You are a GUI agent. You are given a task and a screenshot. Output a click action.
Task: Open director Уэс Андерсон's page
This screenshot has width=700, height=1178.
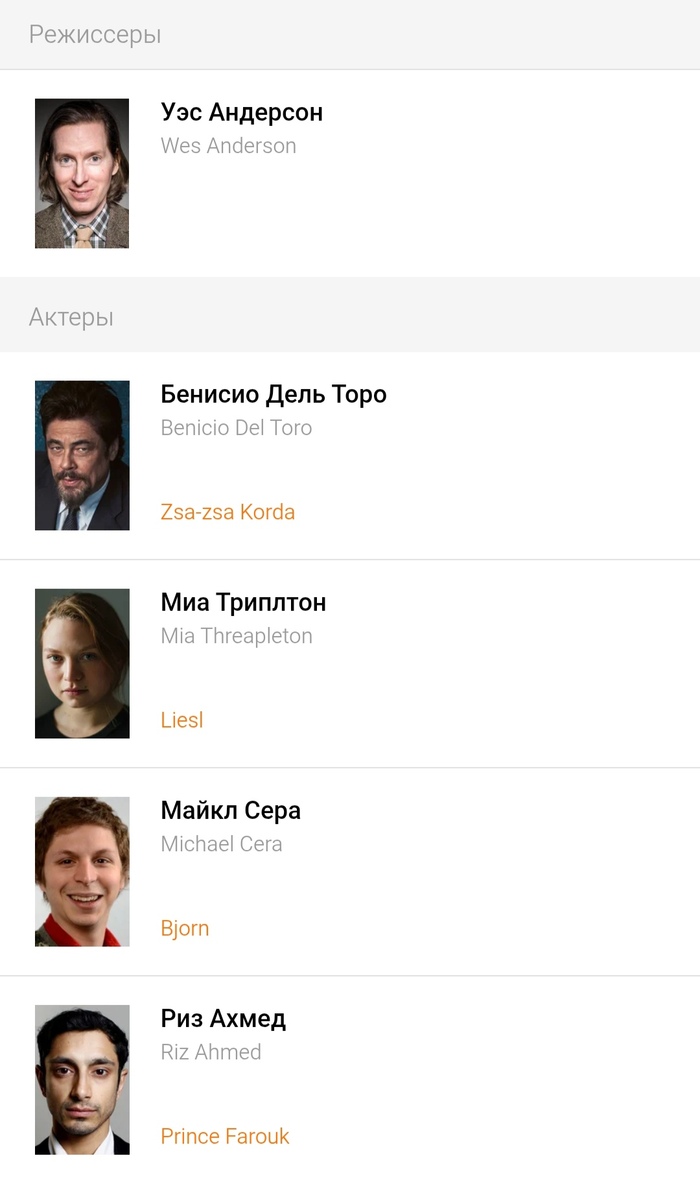242,112
